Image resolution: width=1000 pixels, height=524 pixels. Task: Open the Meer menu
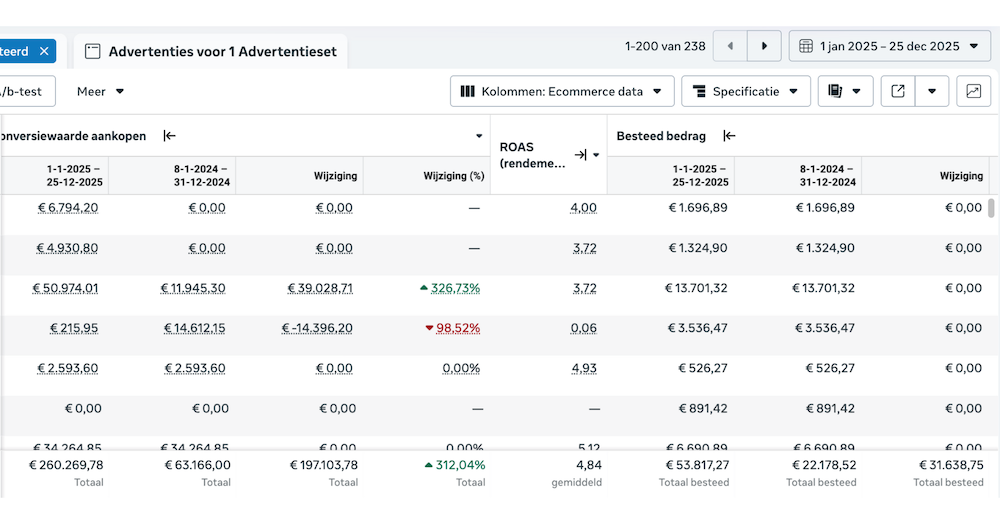(101, 91)
